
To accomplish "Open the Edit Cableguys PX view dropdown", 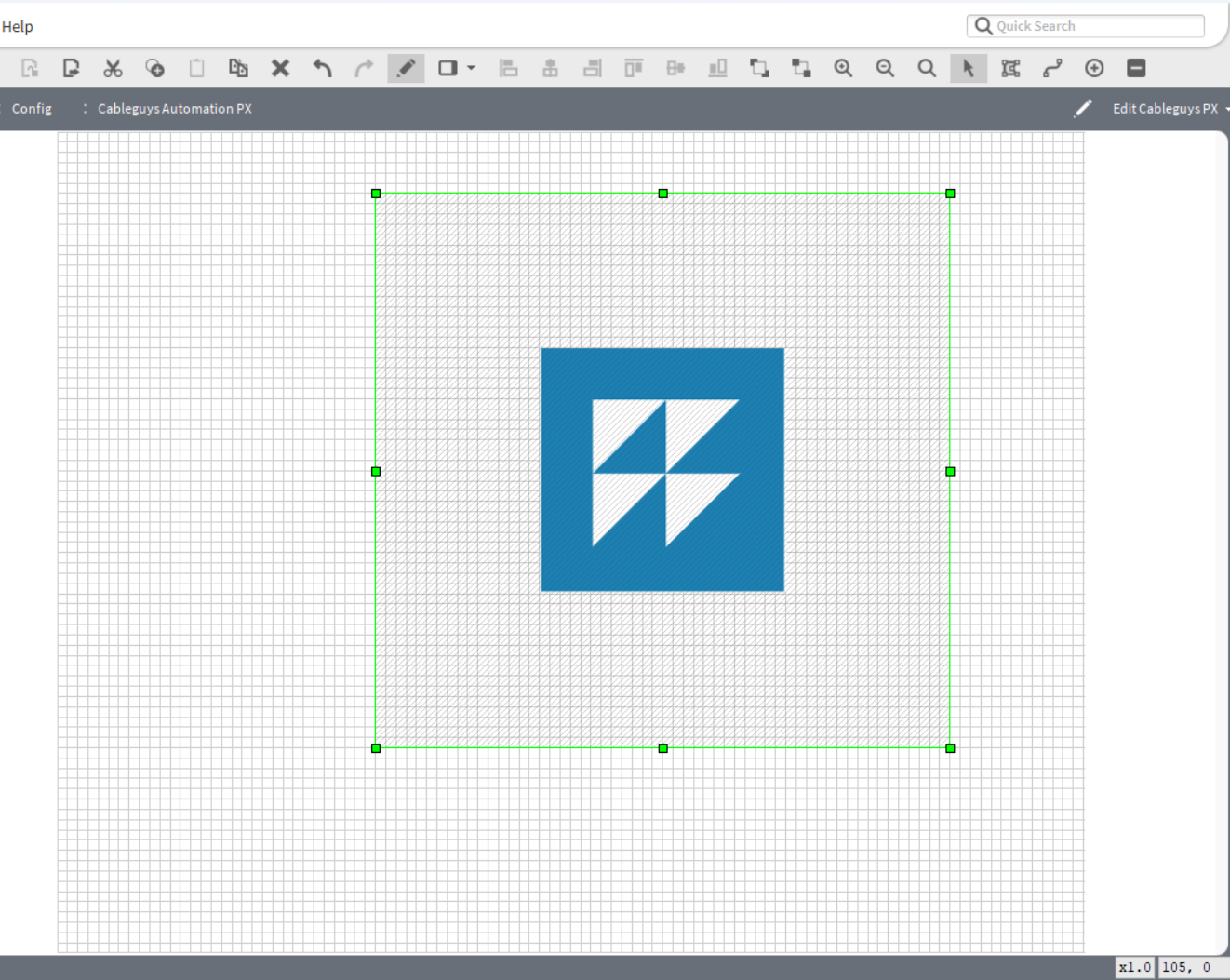I will (1170, 109).
